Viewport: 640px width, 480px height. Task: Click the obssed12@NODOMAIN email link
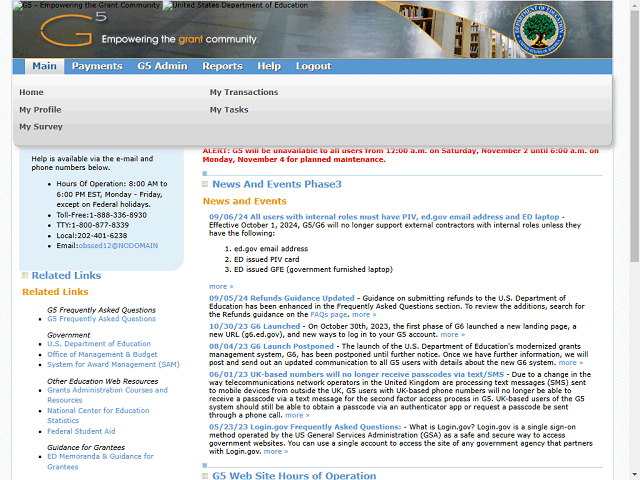click(x=118, y=246)
